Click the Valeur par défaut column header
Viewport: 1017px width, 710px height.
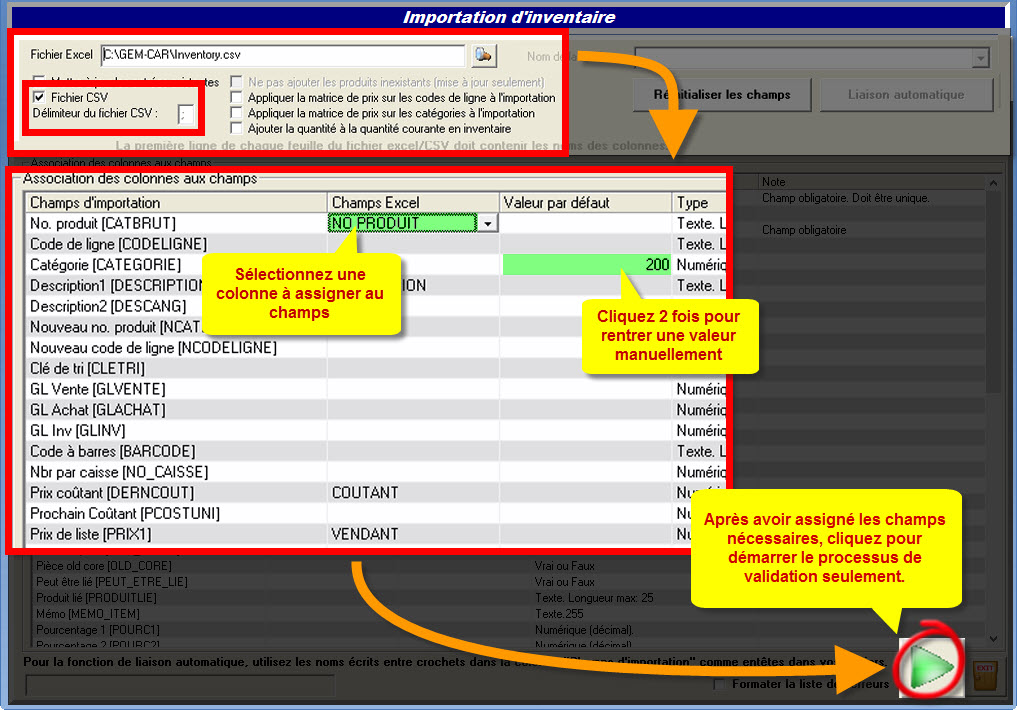tap(586, 203)
